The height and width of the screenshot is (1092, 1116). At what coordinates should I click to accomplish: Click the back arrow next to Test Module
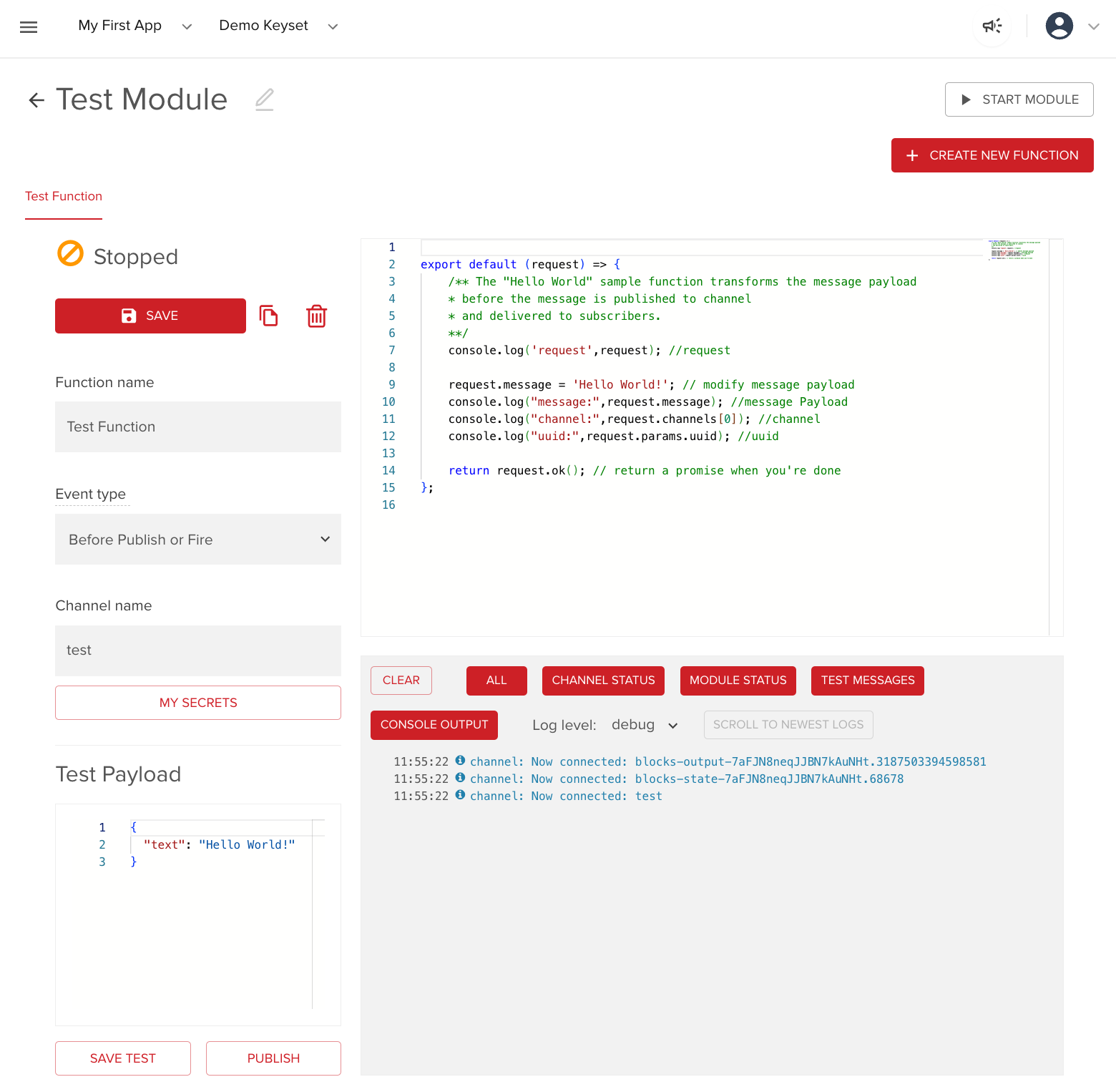click(36, 99)
